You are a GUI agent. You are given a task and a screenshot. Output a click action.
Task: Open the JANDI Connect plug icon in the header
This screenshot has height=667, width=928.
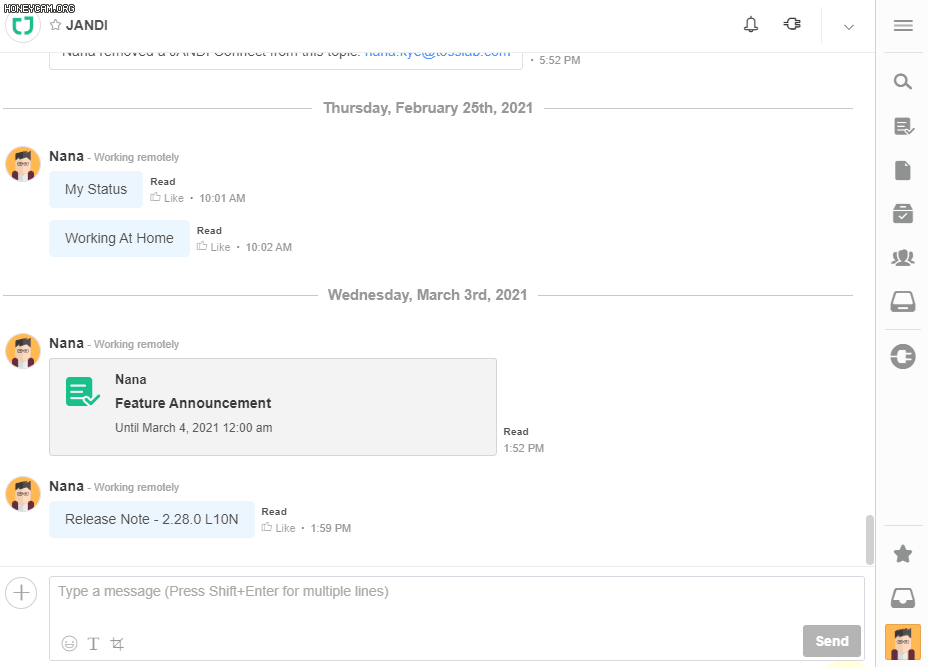pyautogui.click(x=792, y=24)
